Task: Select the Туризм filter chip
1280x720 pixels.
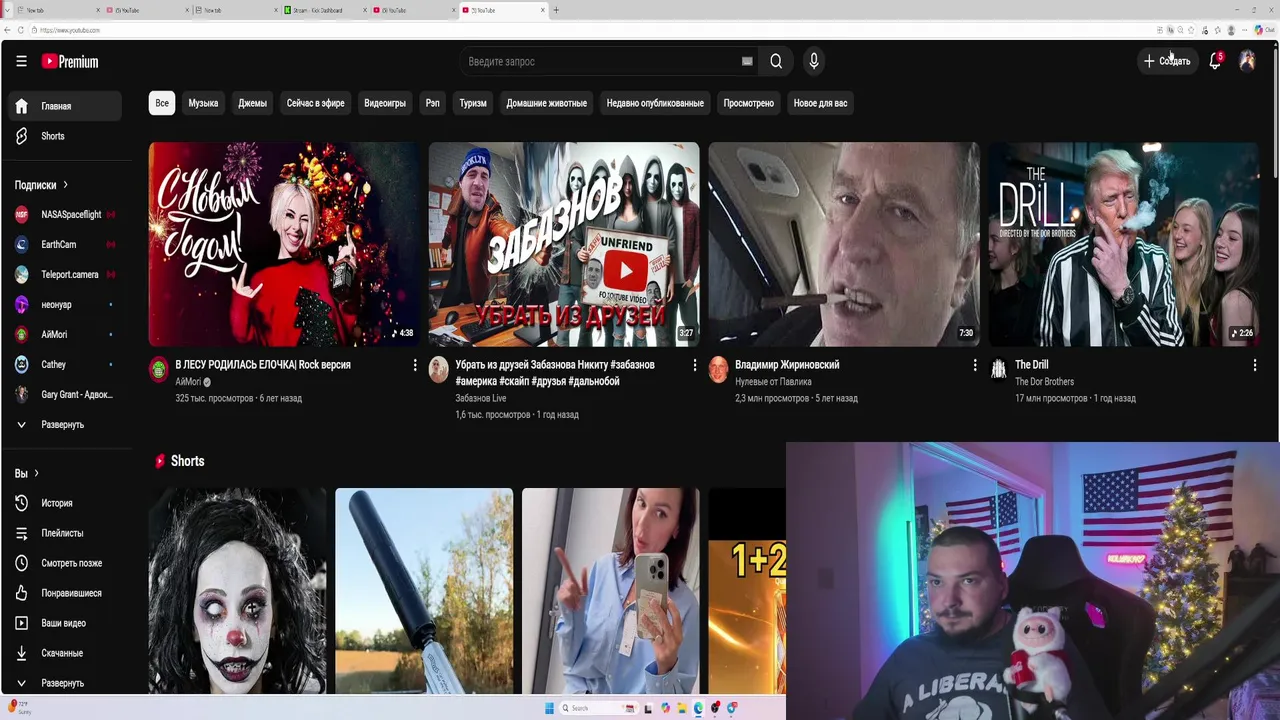Action: pos(473,103)
